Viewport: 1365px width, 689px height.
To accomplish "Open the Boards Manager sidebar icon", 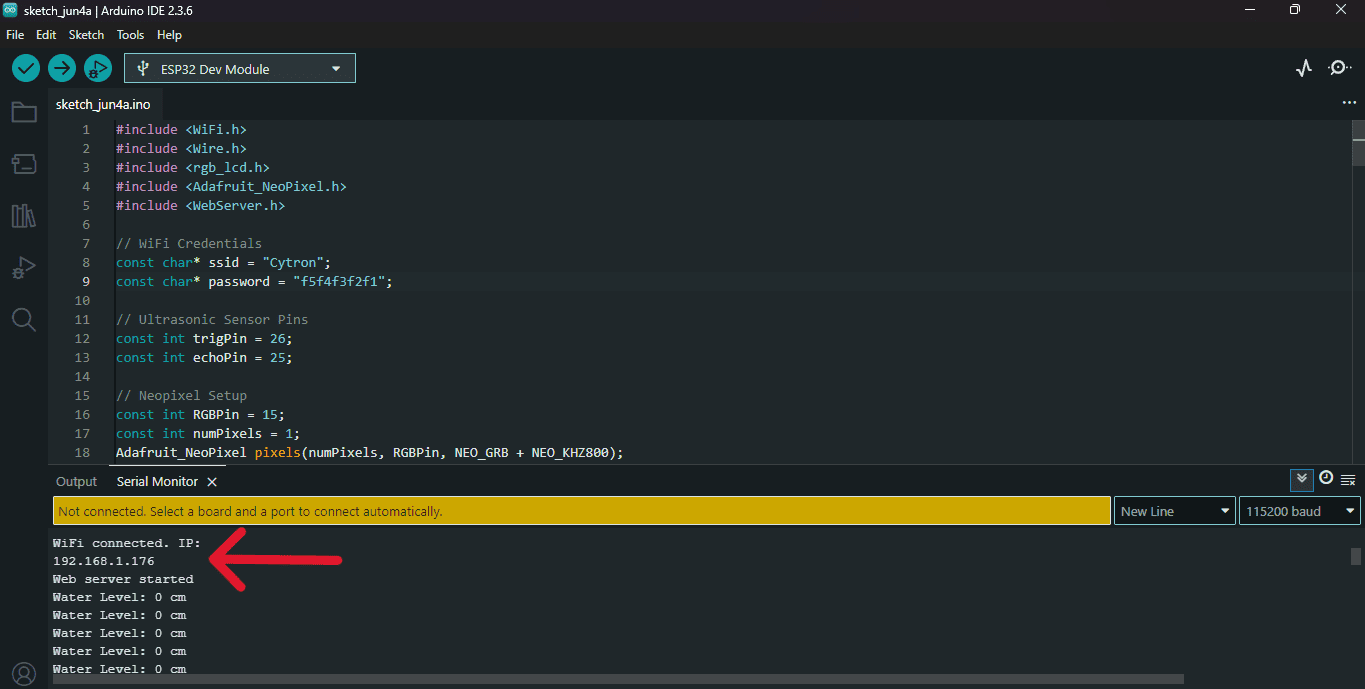I will 24,163.
